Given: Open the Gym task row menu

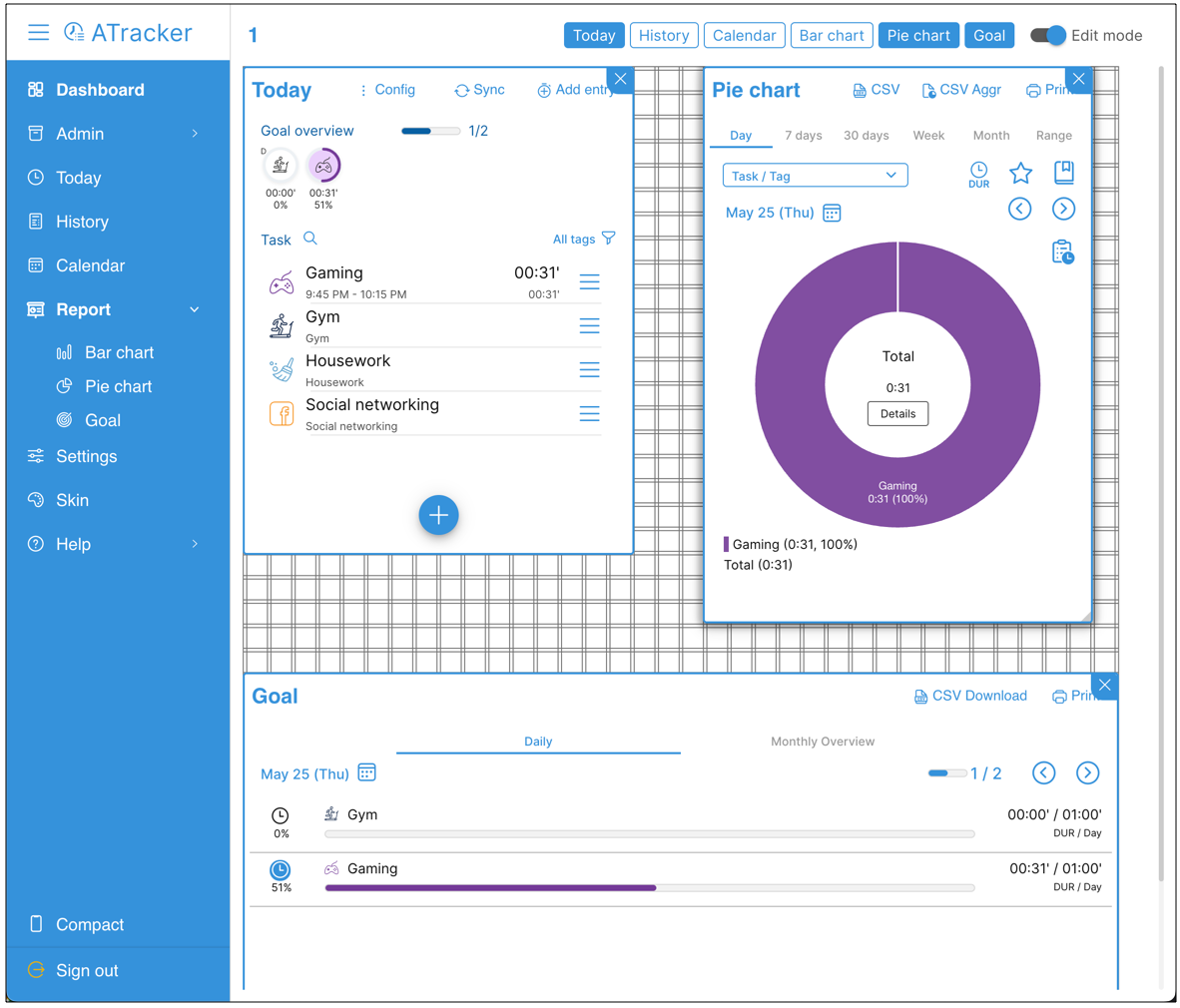Looking at the screenshot, I should (x=590, y=325).
